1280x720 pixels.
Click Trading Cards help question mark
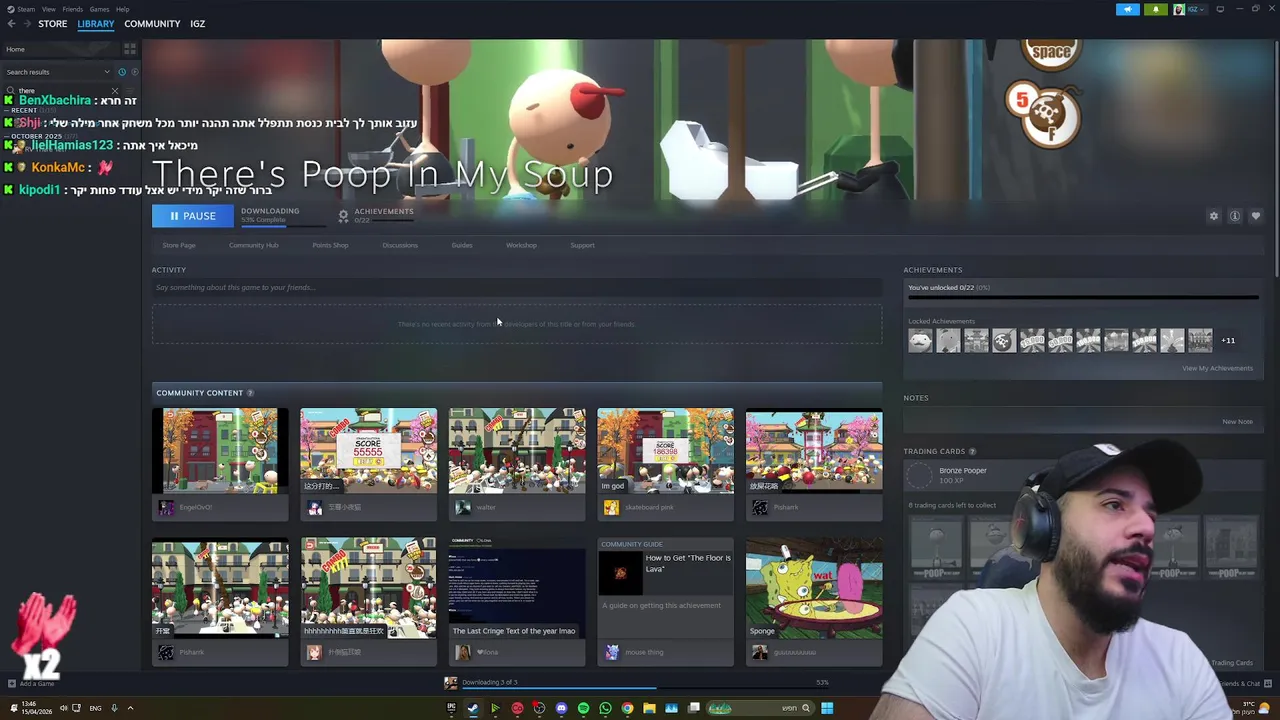tap(972, 452)
